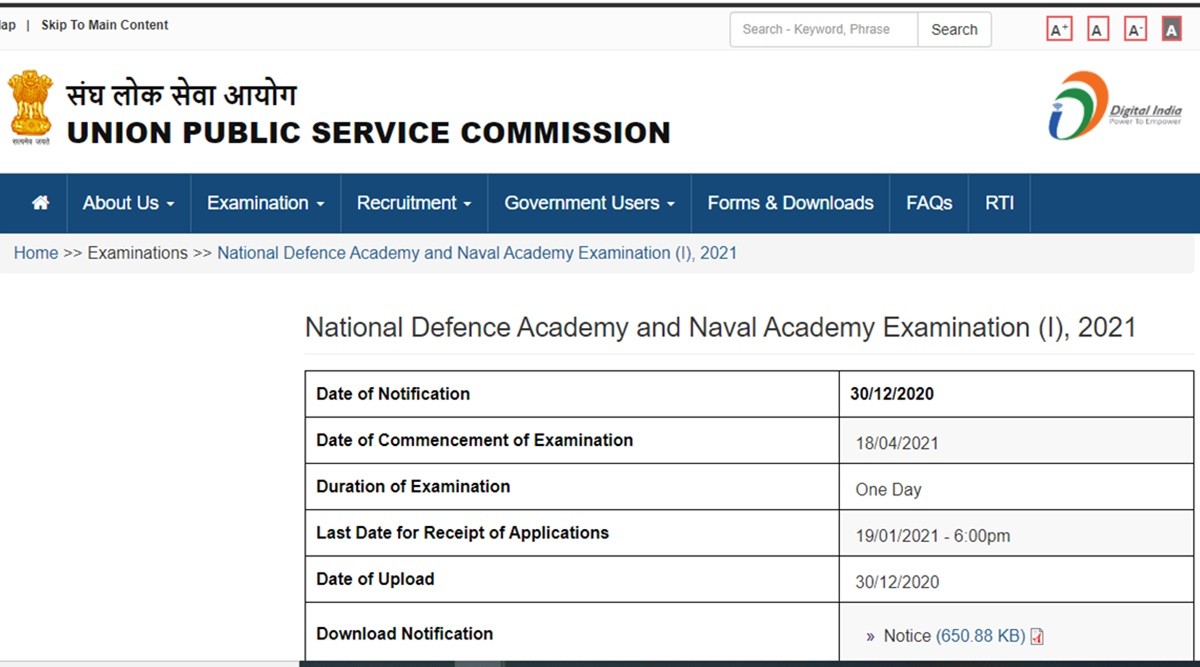Open the Recruitment dropdown menu
This screenshot has height=667, width=1200.
(413, 203)
